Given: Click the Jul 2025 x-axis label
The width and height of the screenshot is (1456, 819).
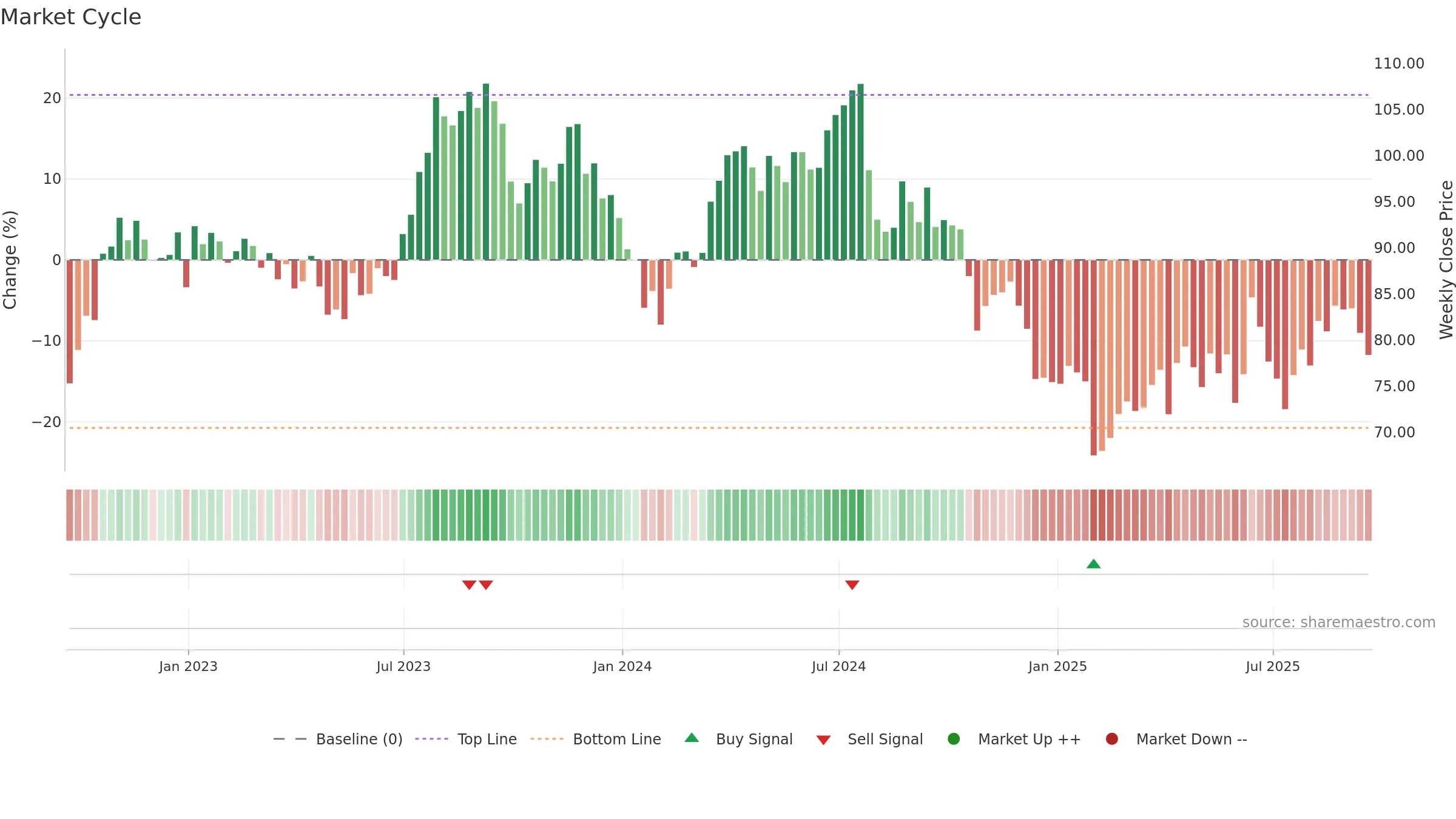Looking at the screenshot, I should (1273, 666).
